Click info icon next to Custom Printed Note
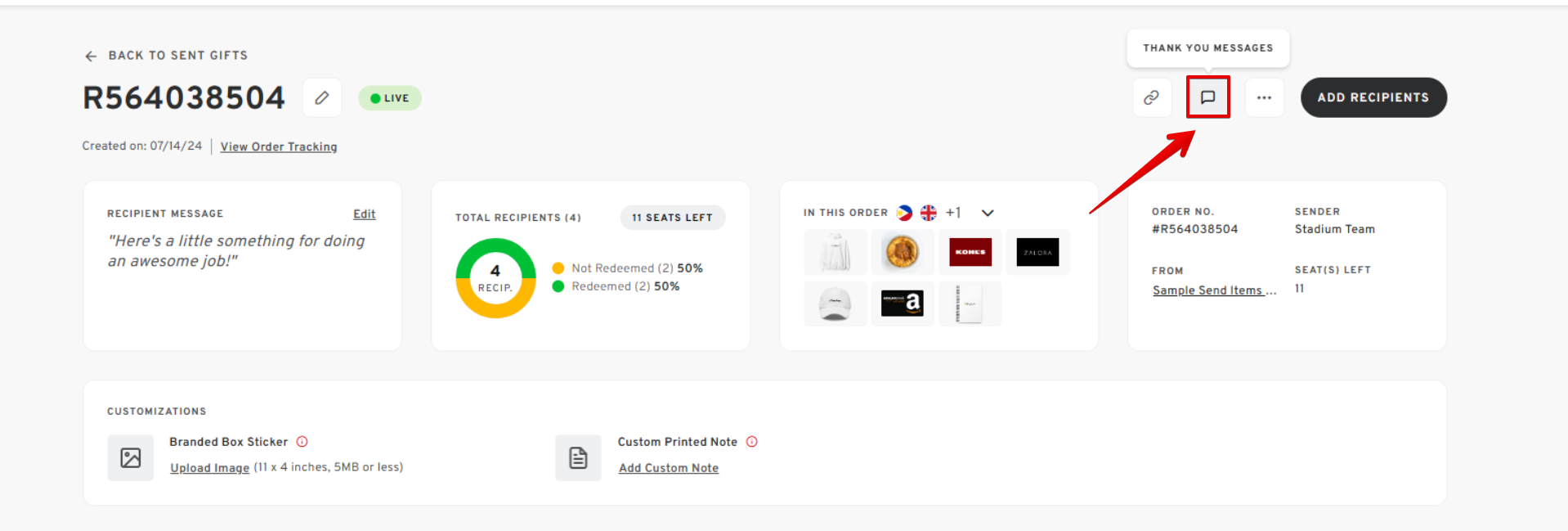This screenshot has height=531, width=1568. [752, 442]
